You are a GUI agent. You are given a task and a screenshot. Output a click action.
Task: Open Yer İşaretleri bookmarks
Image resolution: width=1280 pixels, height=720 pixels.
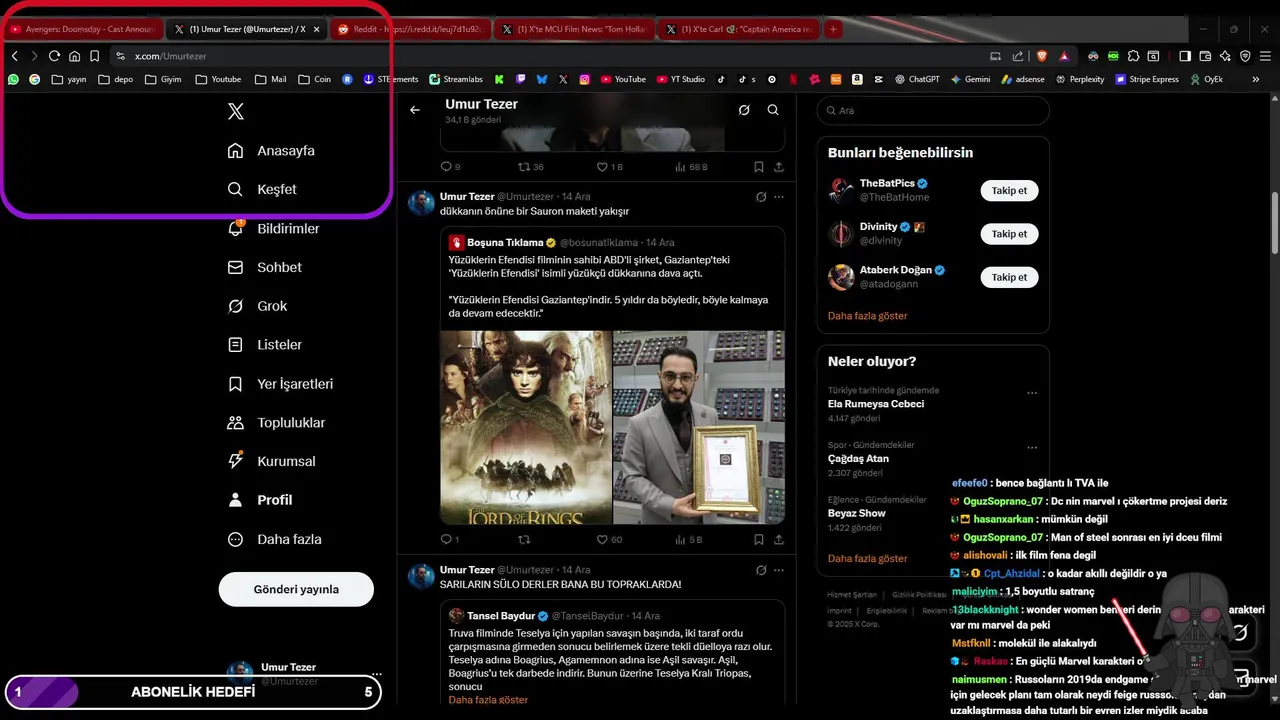click(x=281, y=384)
